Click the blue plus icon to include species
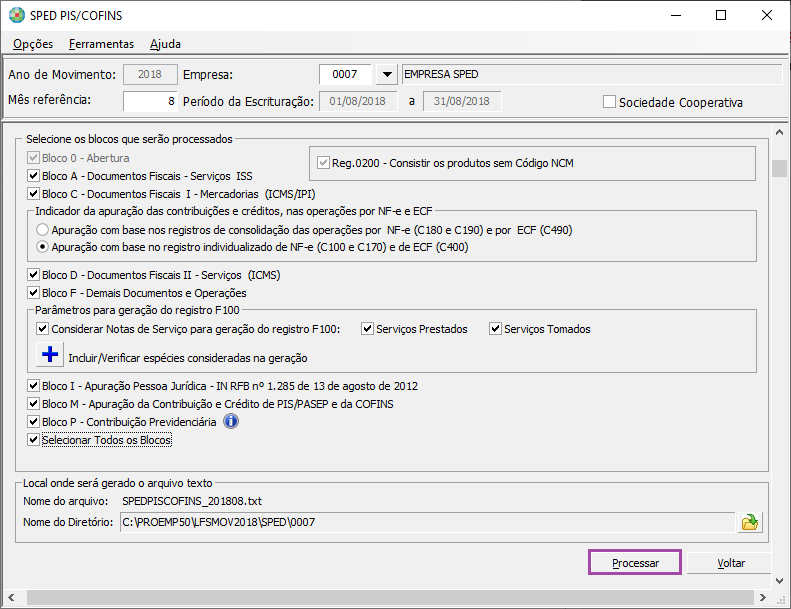 pos(50,356)
